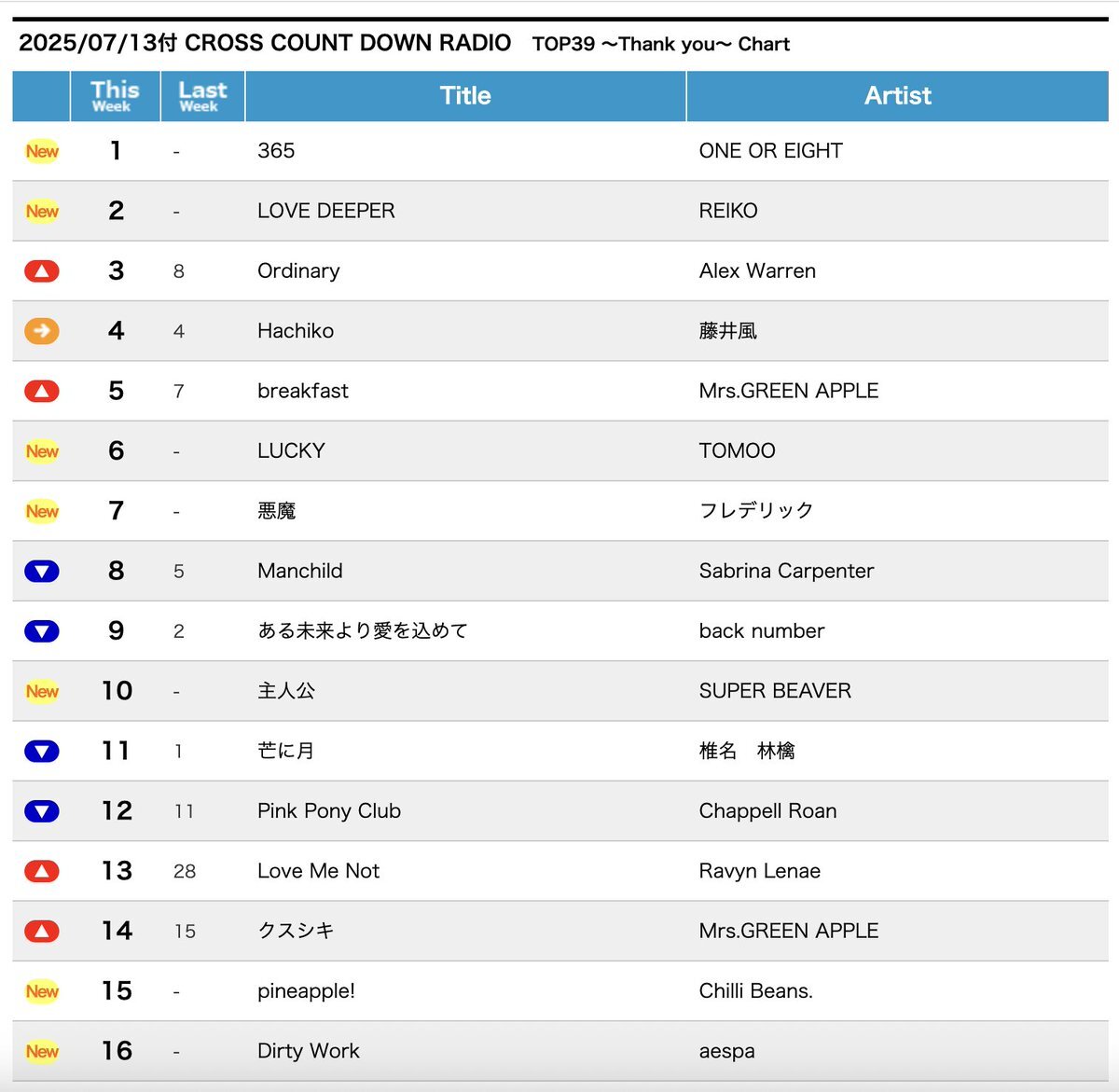Click artist TOMOO
This screenshot has height=1092, width=1119.
tap(738, 451)
